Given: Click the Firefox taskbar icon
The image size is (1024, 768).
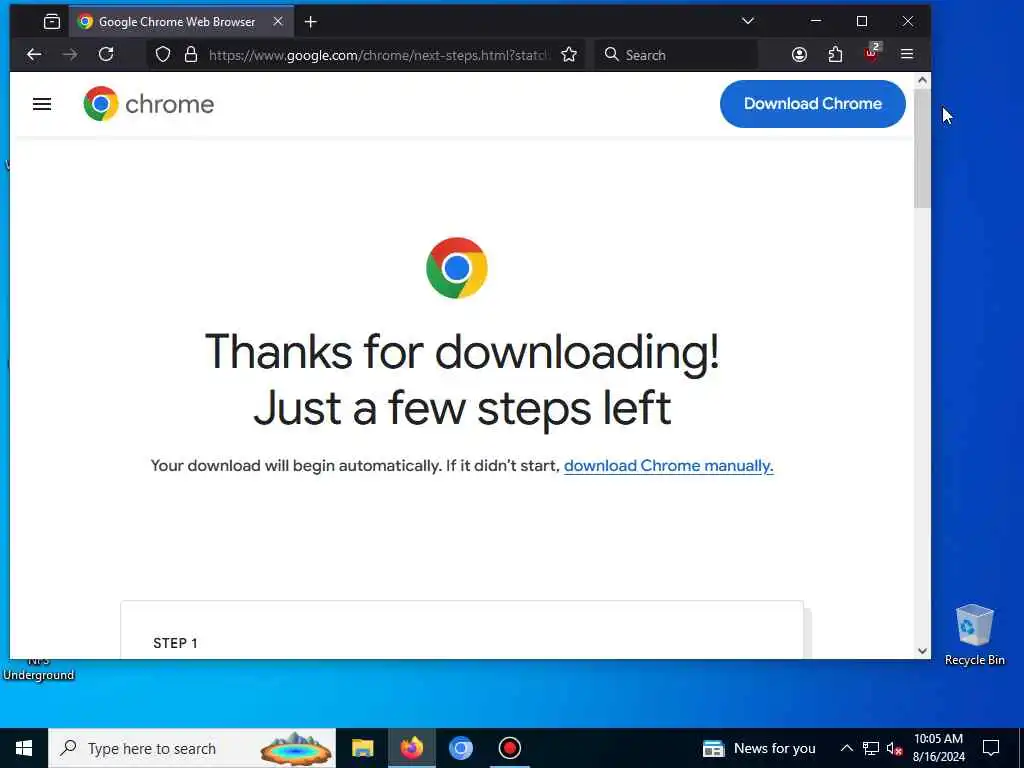Looking at the screenshot, I should (411, 748).
